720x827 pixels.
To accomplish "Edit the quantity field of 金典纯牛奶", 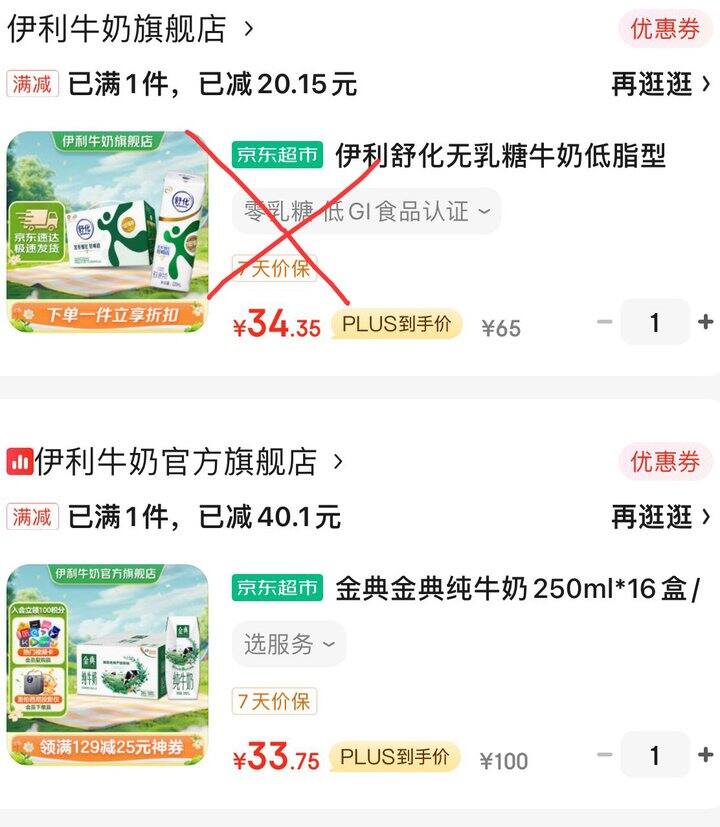I will (x=655, y=755).
